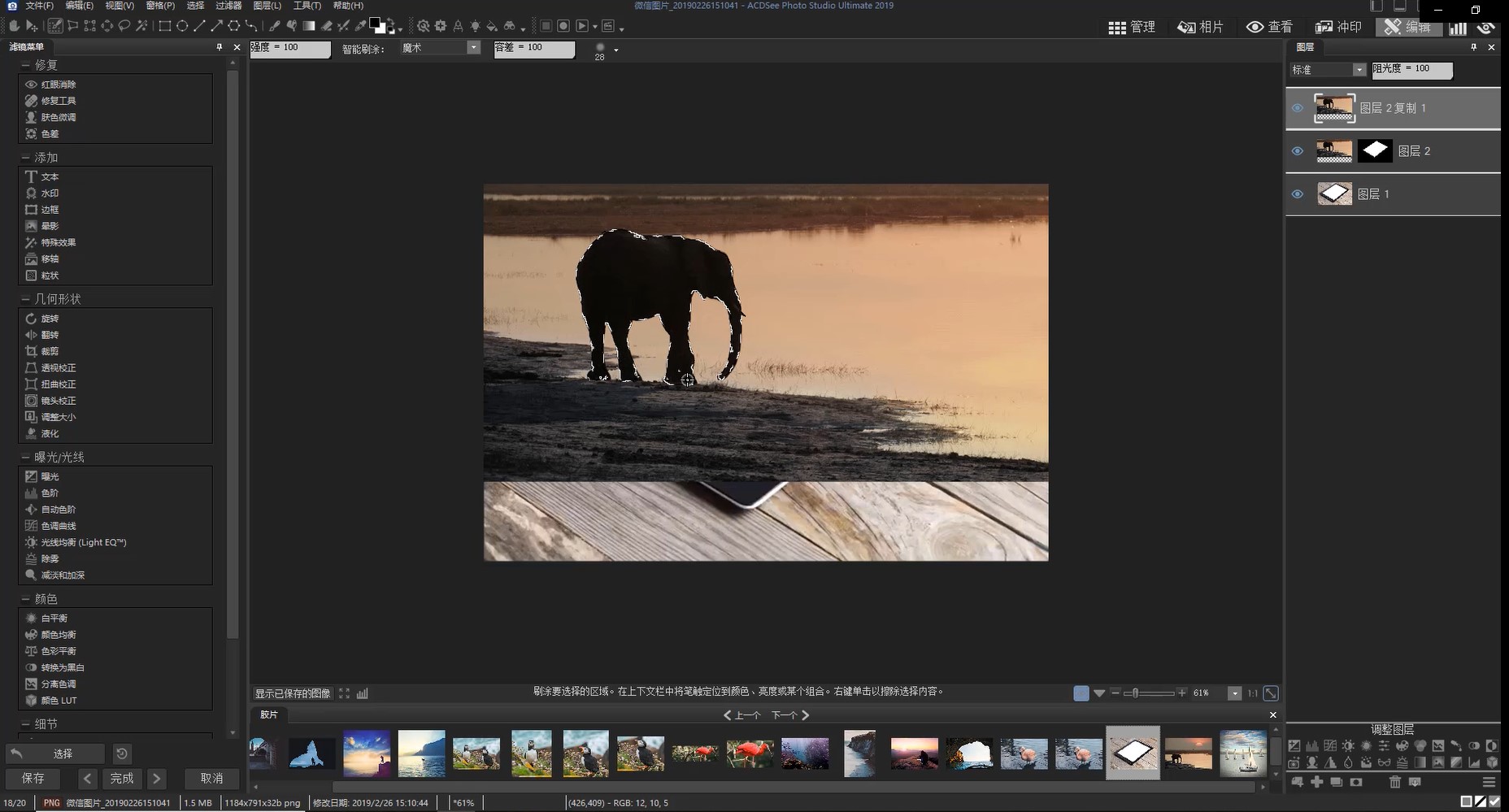This screenshot has height=812, width=1509.
Task: Select the magic wand tool
Action: tap(141, 26)
